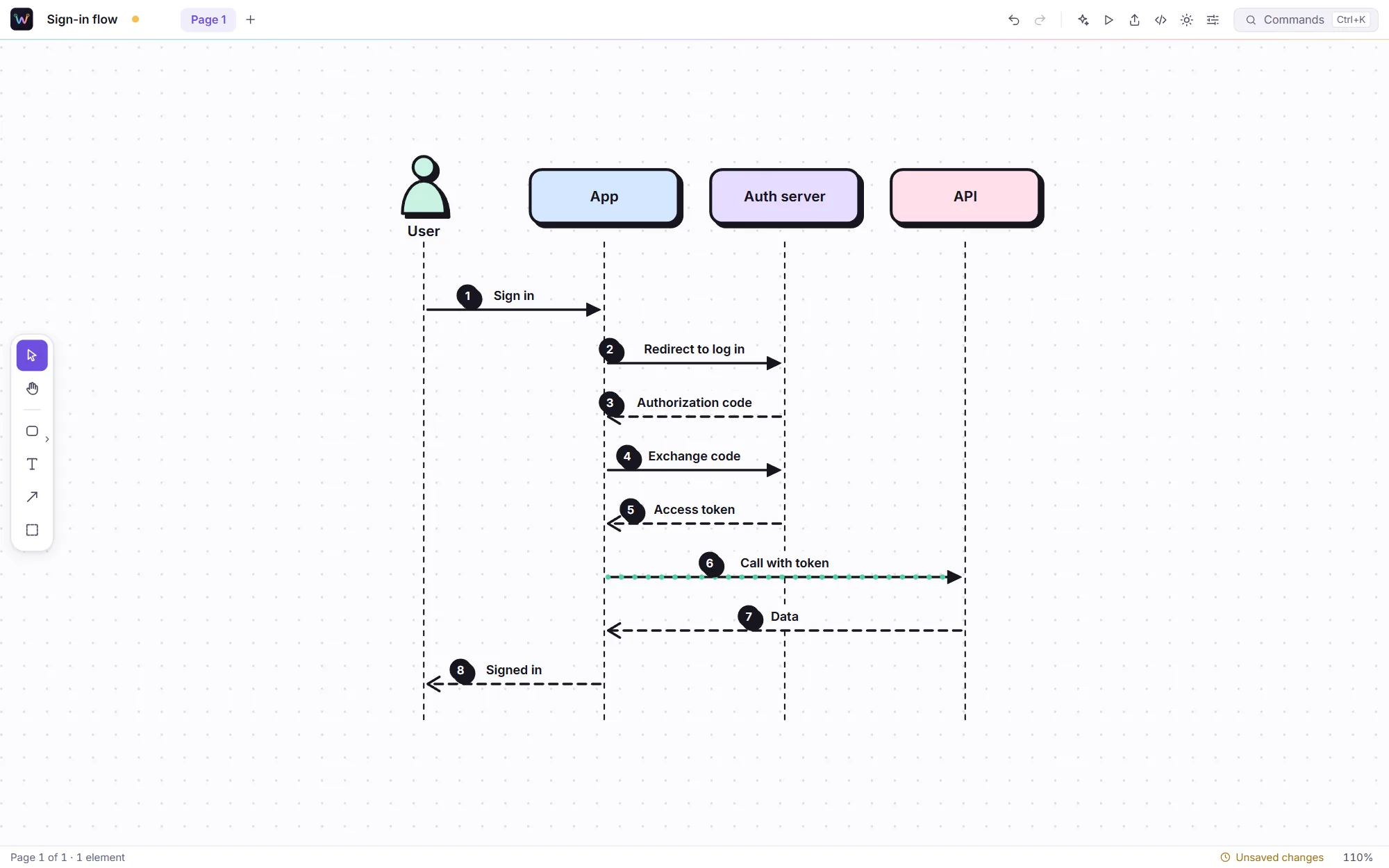The height and width of the screenshot is (868, 1389).
Task: Click the User actor label
Action: tap(424, 231)
